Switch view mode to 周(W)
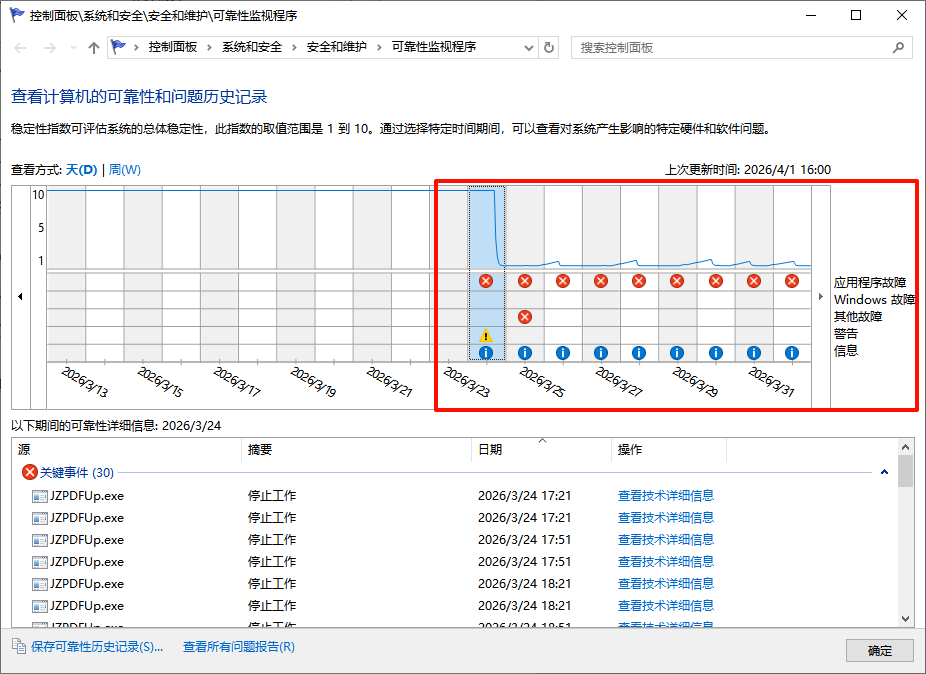 125,169
